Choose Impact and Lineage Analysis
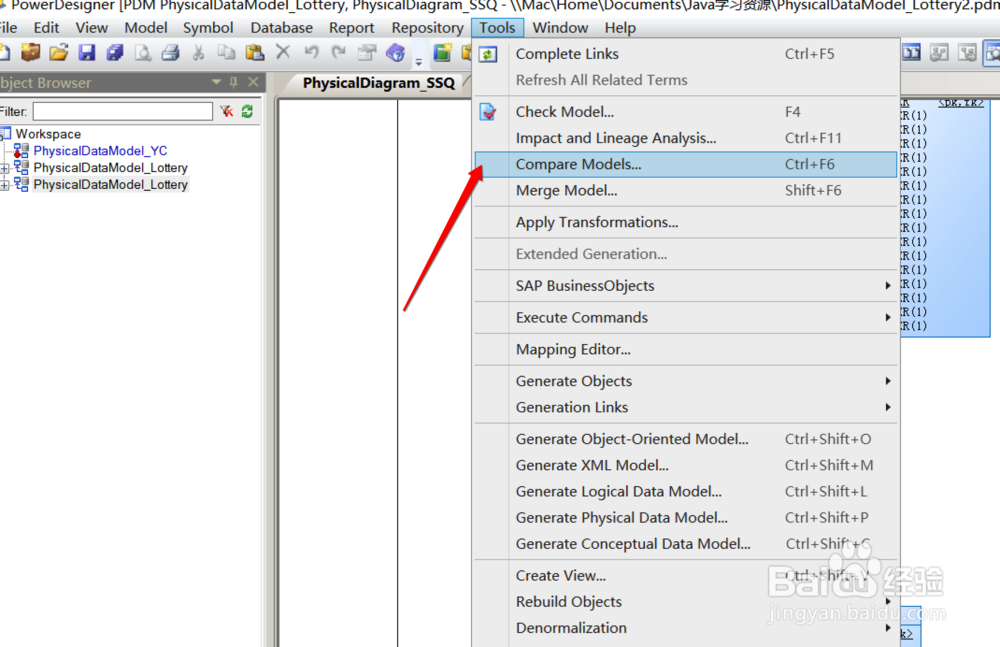 click(686, 138)
